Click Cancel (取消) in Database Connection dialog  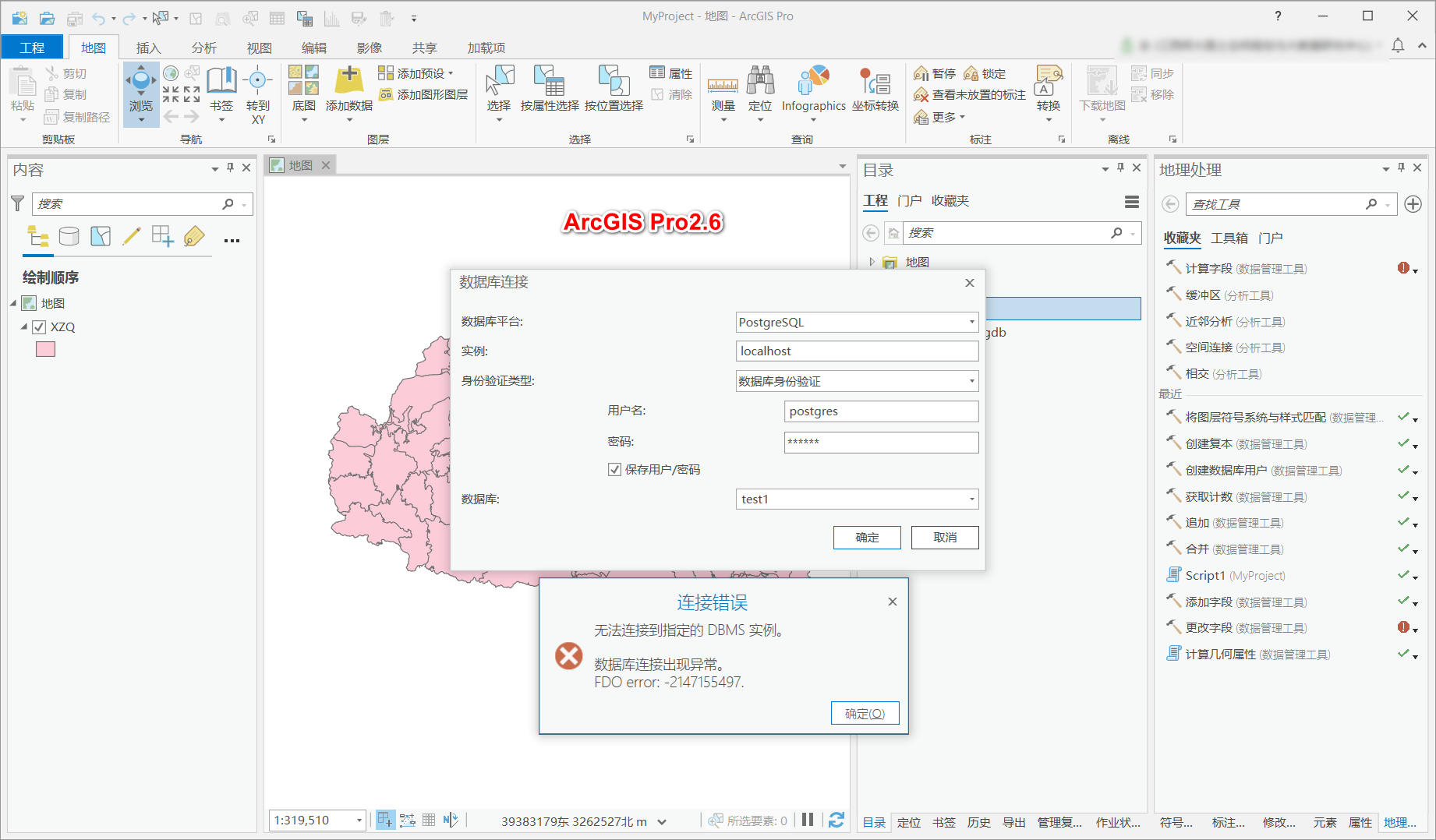coord(945,538)
